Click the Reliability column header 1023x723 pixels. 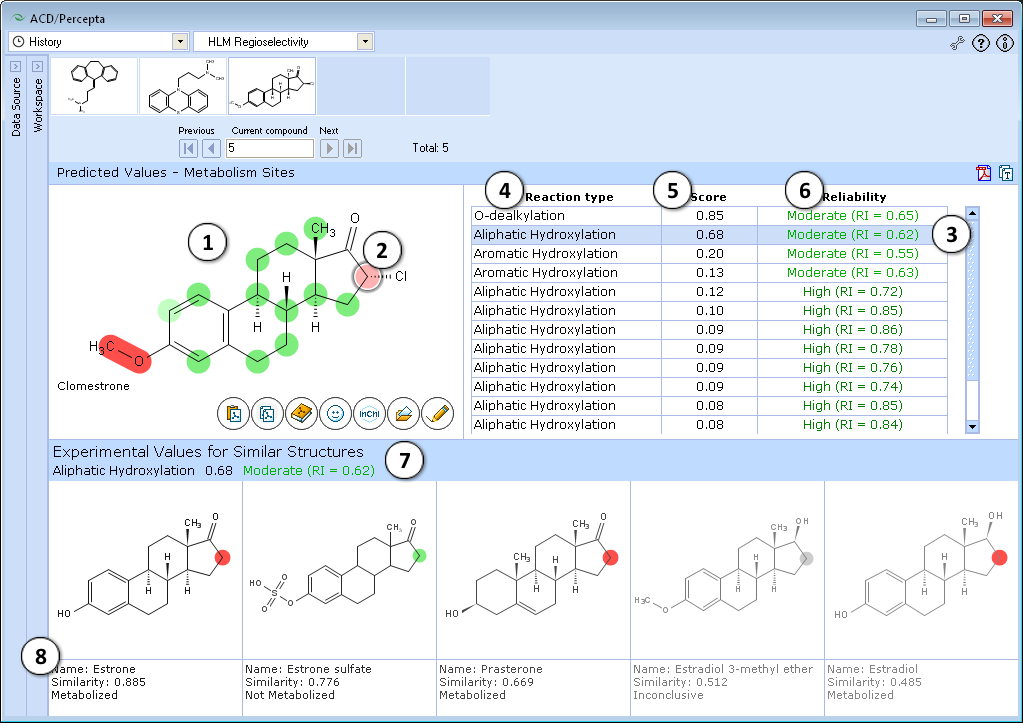(854, 197)
